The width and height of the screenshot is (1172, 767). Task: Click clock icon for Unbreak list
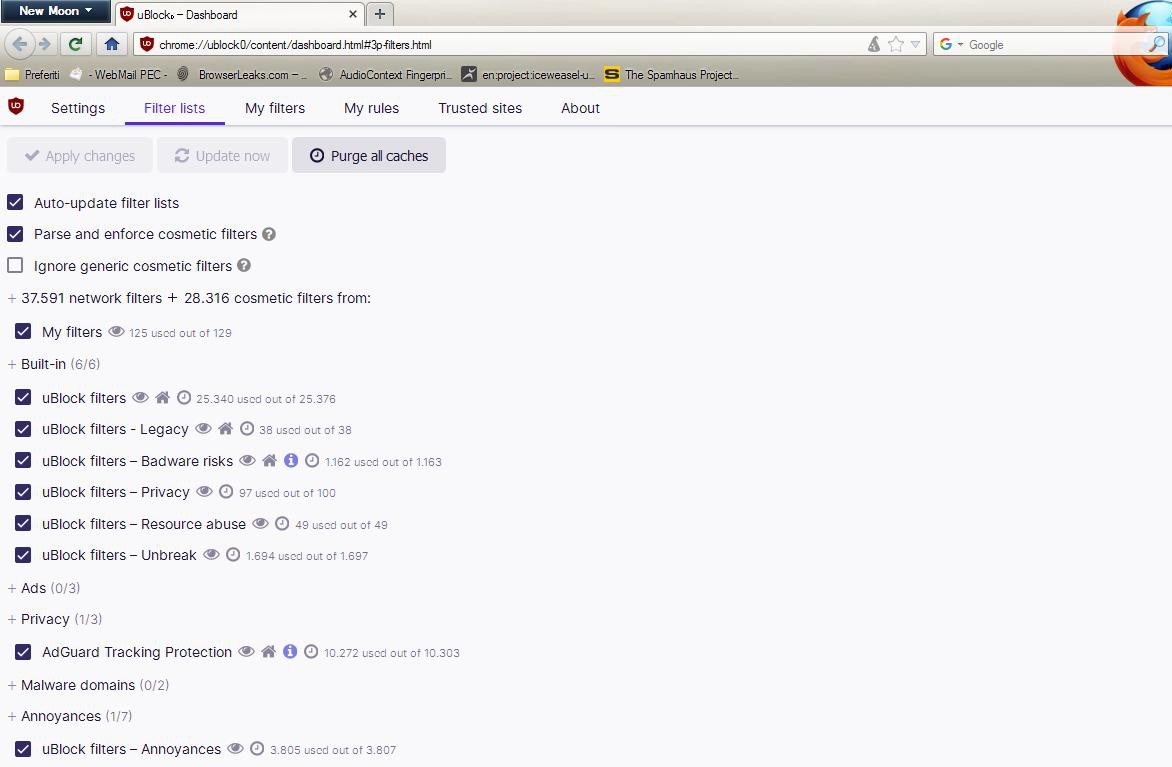233,554
